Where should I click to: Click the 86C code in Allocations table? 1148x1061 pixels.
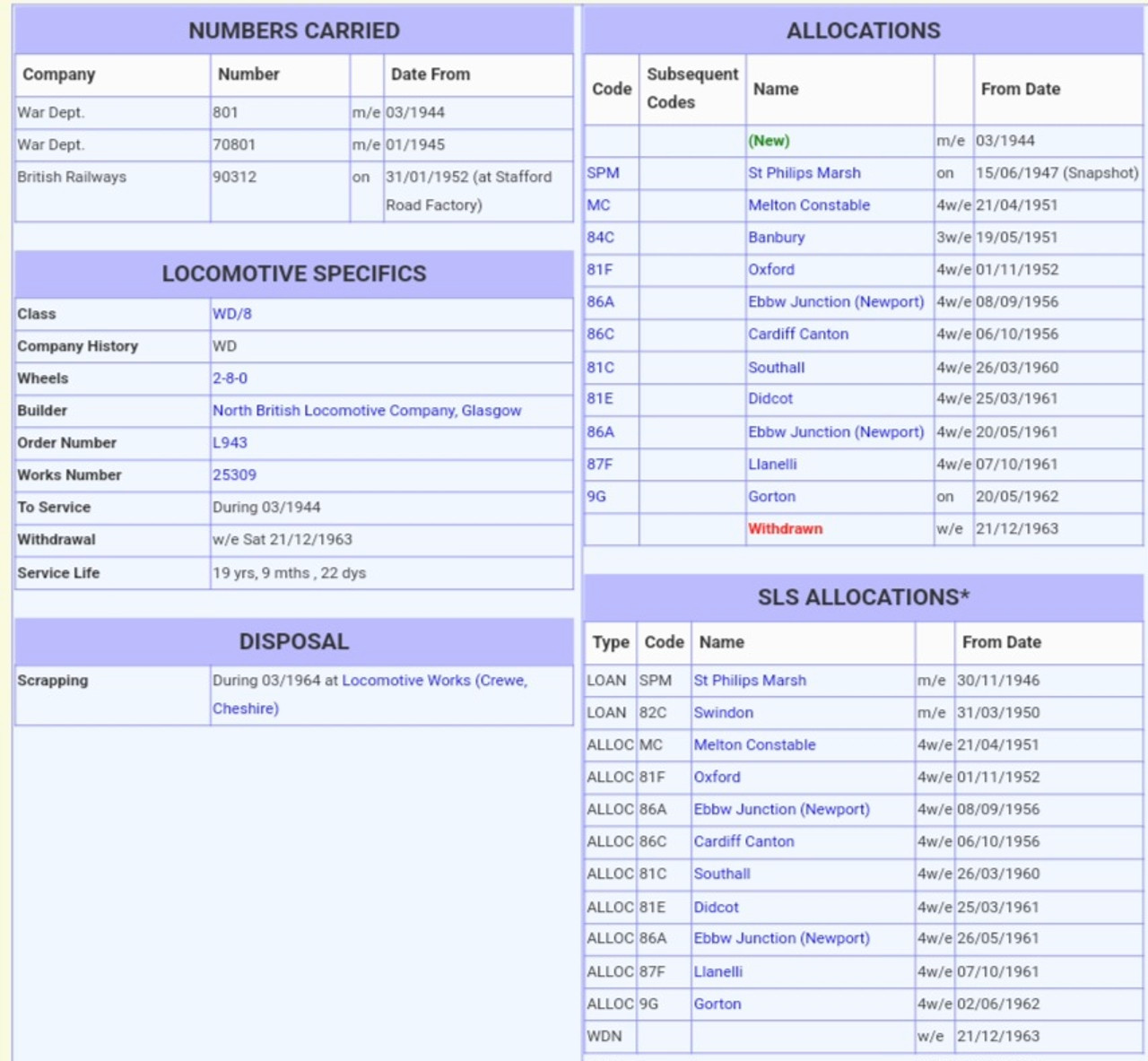coord(600,335)
